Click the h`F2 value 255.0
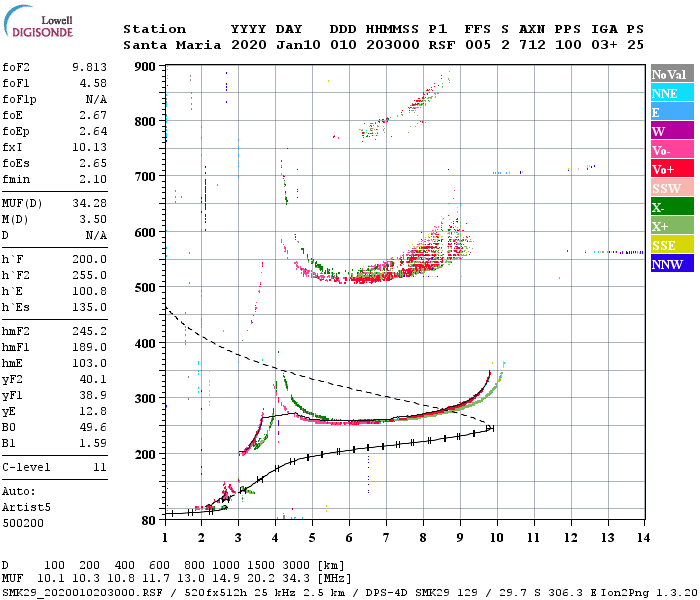Screen dimensions: 700x600 [89, 275]
